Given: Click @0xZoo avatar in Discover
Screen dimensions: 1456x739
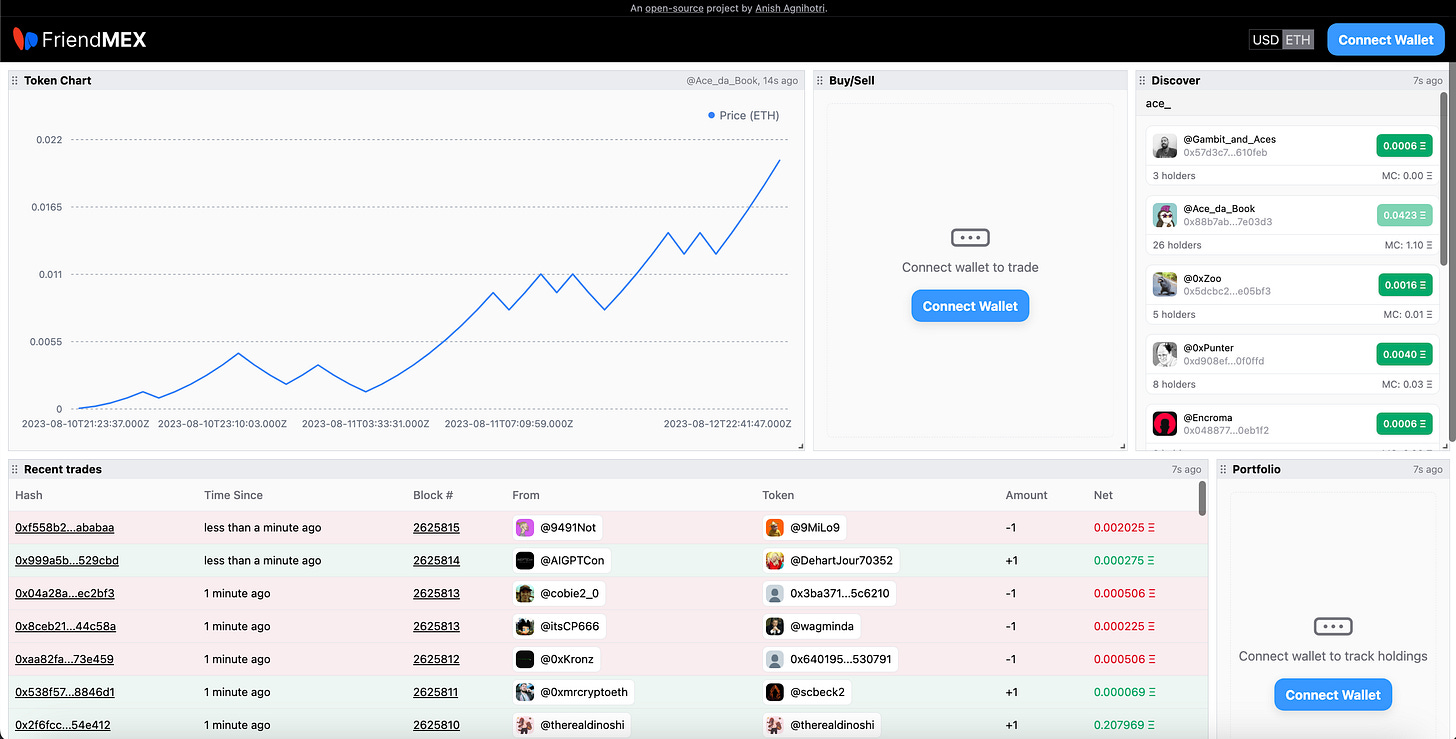Looking at the screenshot, I should point(1165,285).
